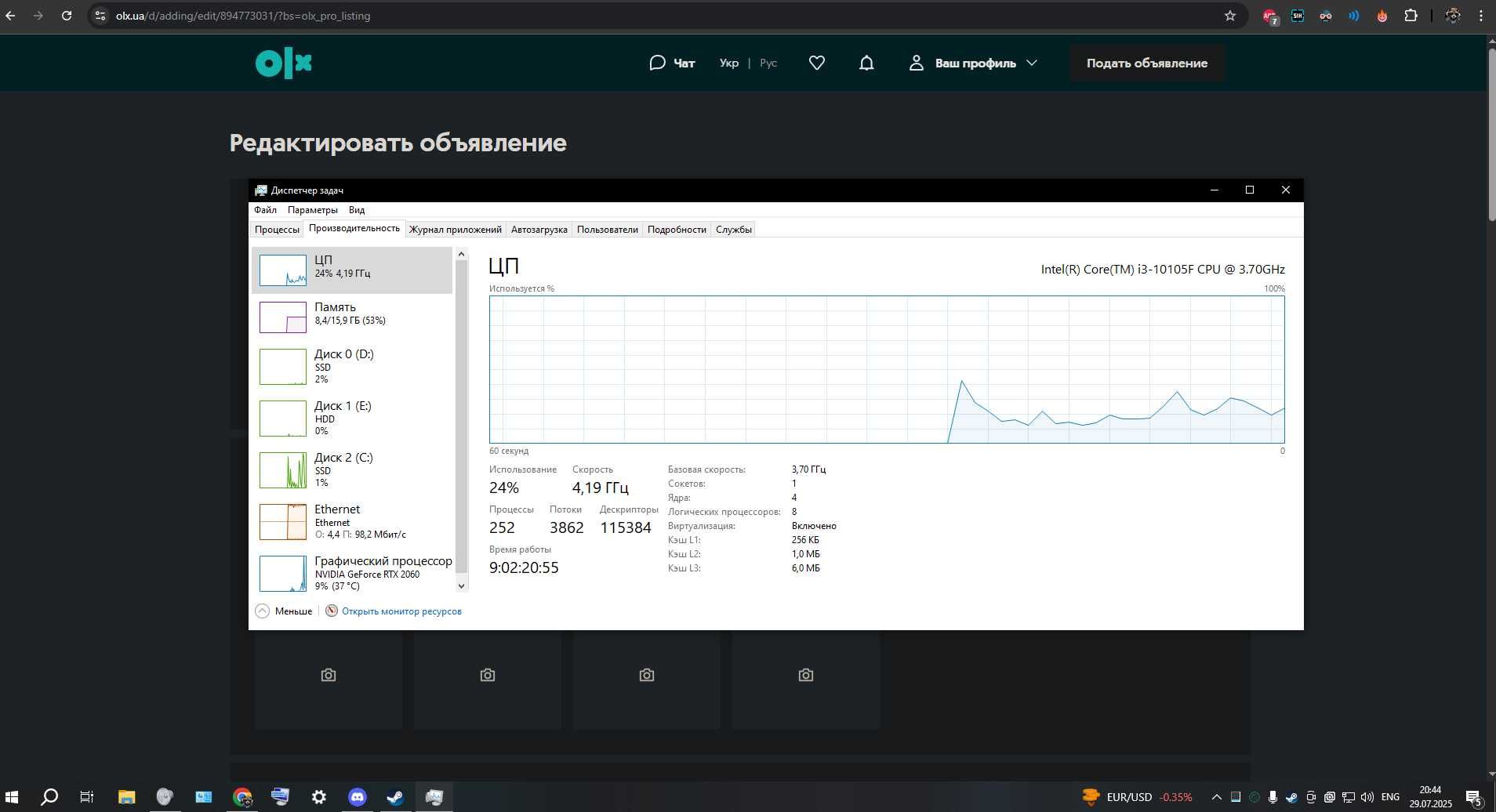This screenshot has height=812, width=1496.
Task: Switch to Chrome on the taskbar
Action: (x=242, y=797)
